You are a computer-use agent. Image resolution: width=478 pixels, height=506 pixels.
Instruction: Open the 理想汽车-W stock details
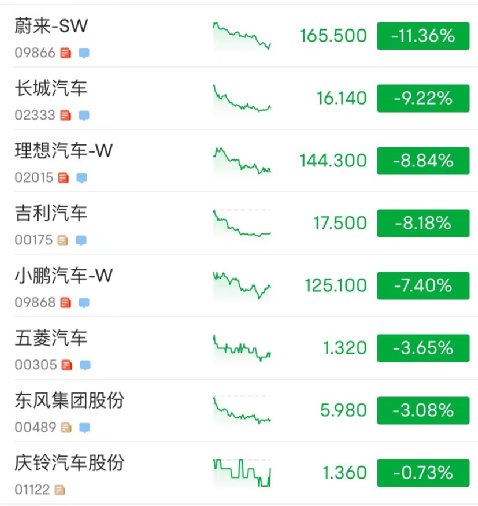[x=239, y=161]
